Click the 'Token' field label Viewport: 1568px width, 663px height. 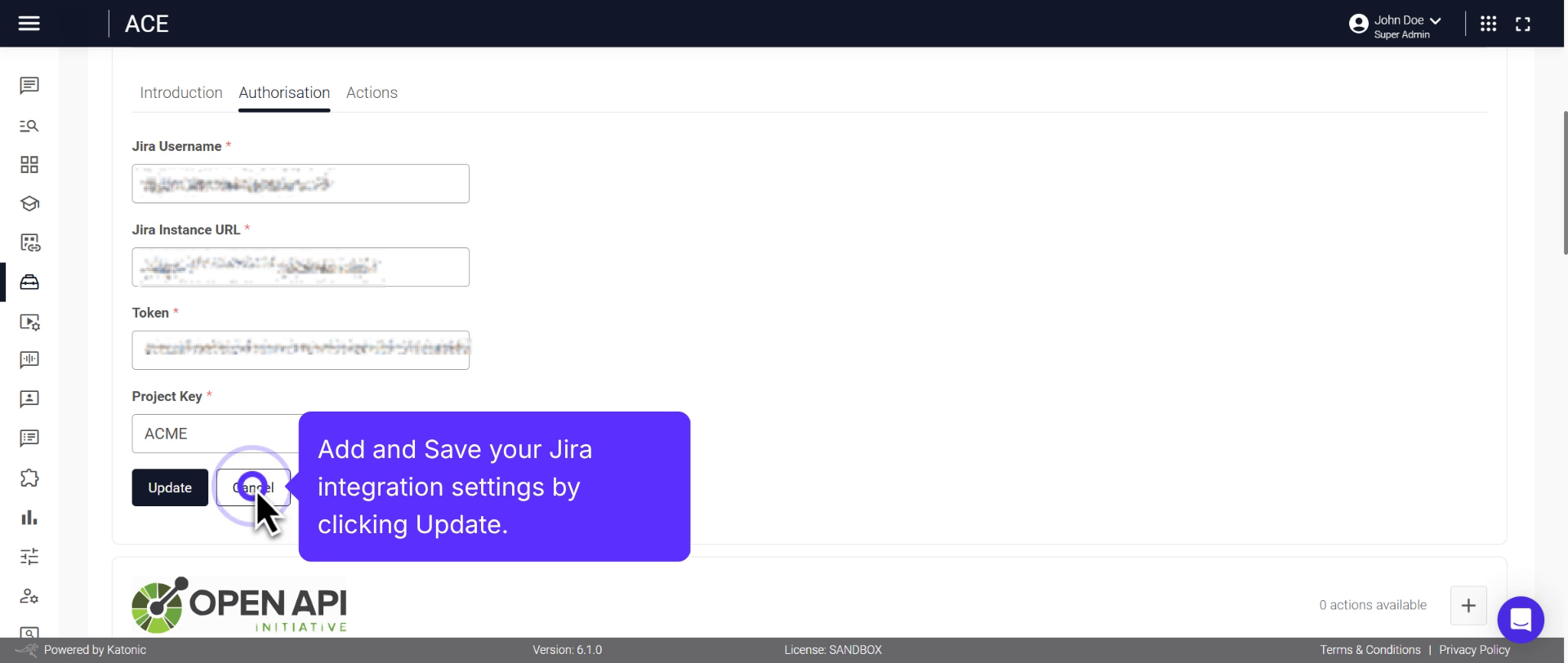point(150,313)
